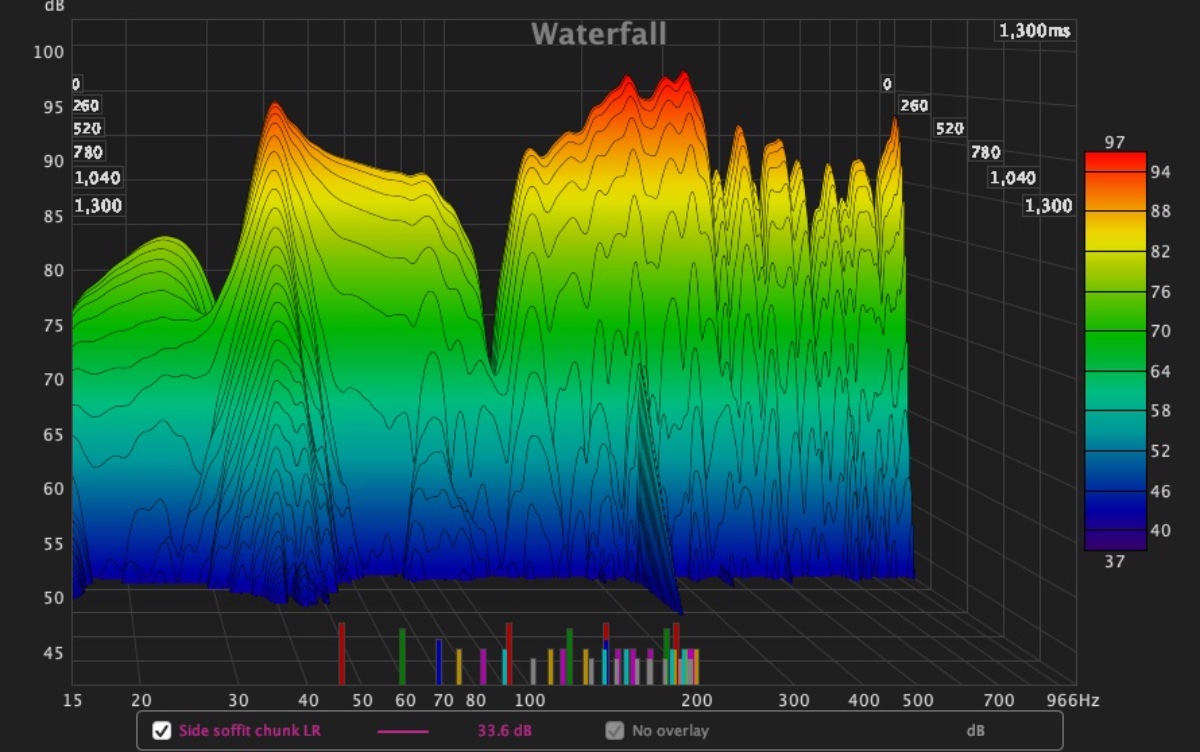The image size is (1200, 752).
Task: Click the 100 label on frequency axis
Action: (530, 701)
